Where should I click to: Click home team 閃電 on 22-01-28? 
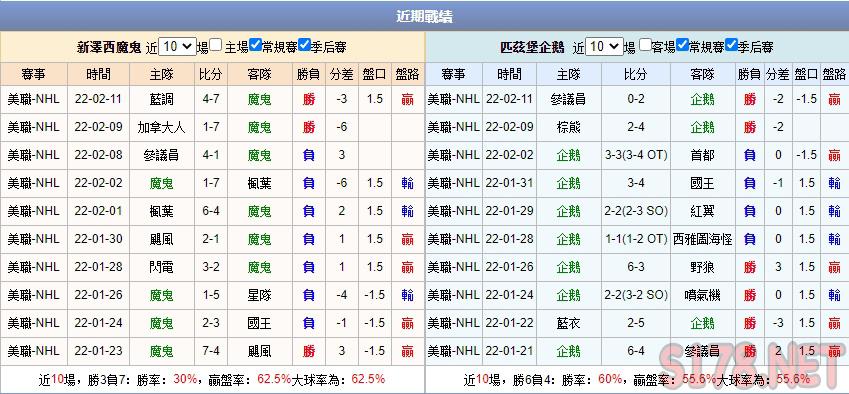[161, 267]
